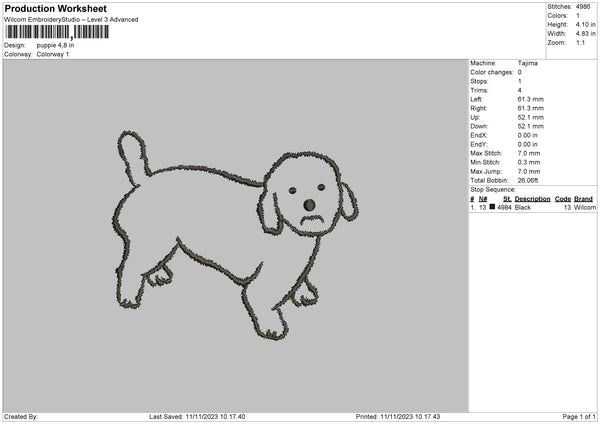
Task: Click the "Trims:" label
Action: point(479,90)
